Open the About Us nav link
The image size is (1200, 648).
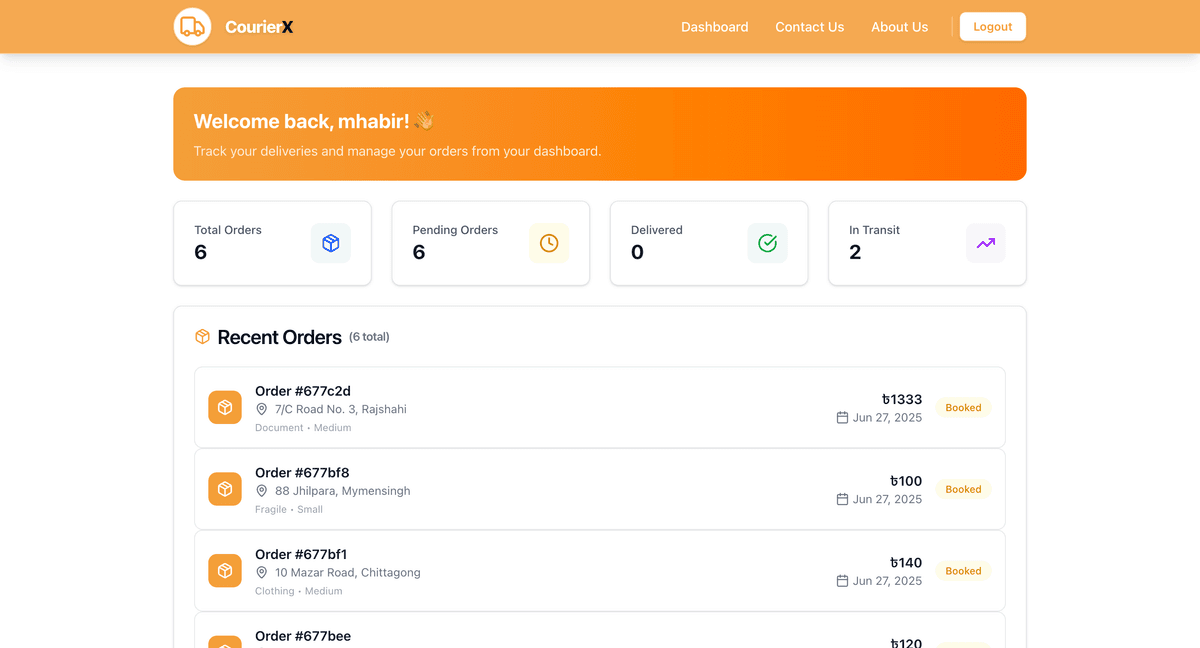[x=899, y=27]
